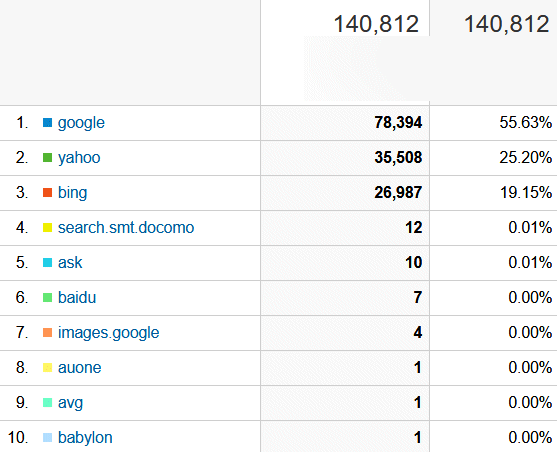
Task: Open the search.smt.docomo source link
Action: [126, 227]
